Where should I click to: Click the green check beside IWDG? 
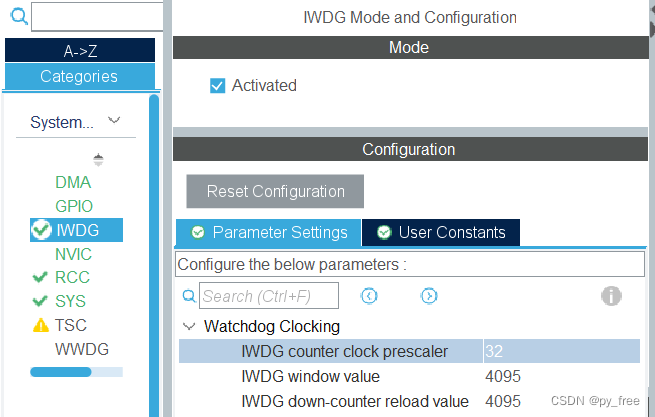click(41, 229)
